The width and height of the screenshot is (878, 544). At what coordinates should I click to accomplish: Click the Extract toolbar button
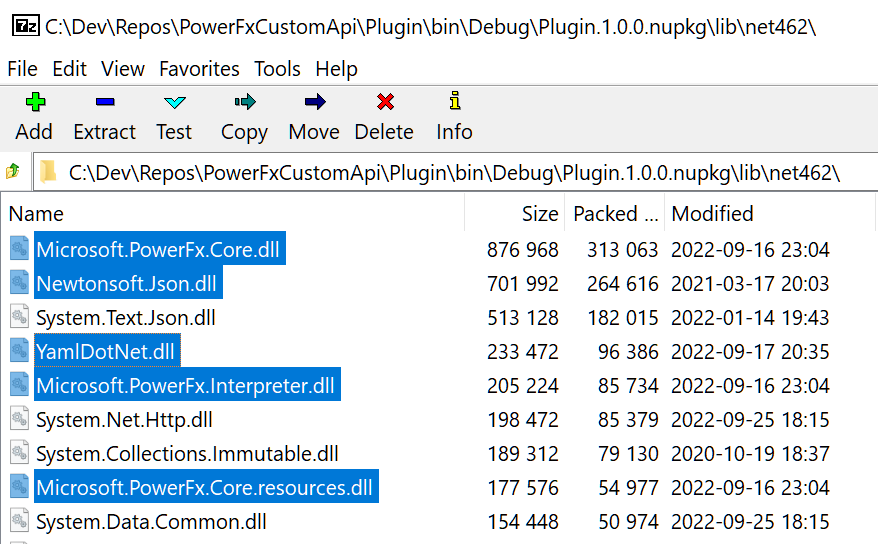click(105, 118)
